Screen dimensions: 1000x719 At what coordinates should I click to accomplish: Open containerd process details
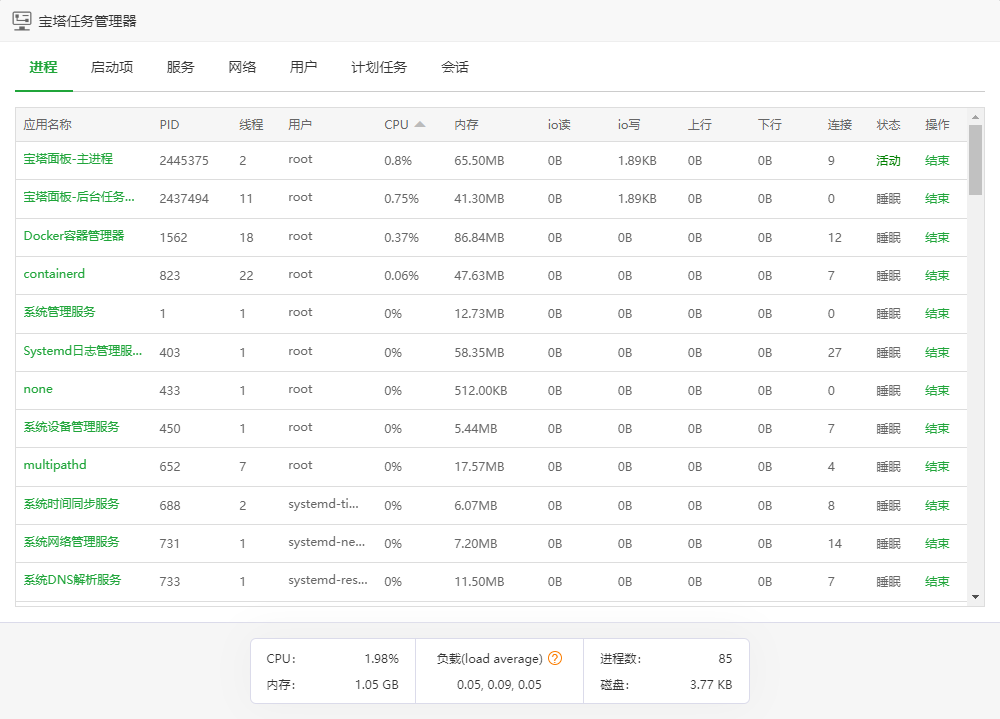tap(54, 274)
